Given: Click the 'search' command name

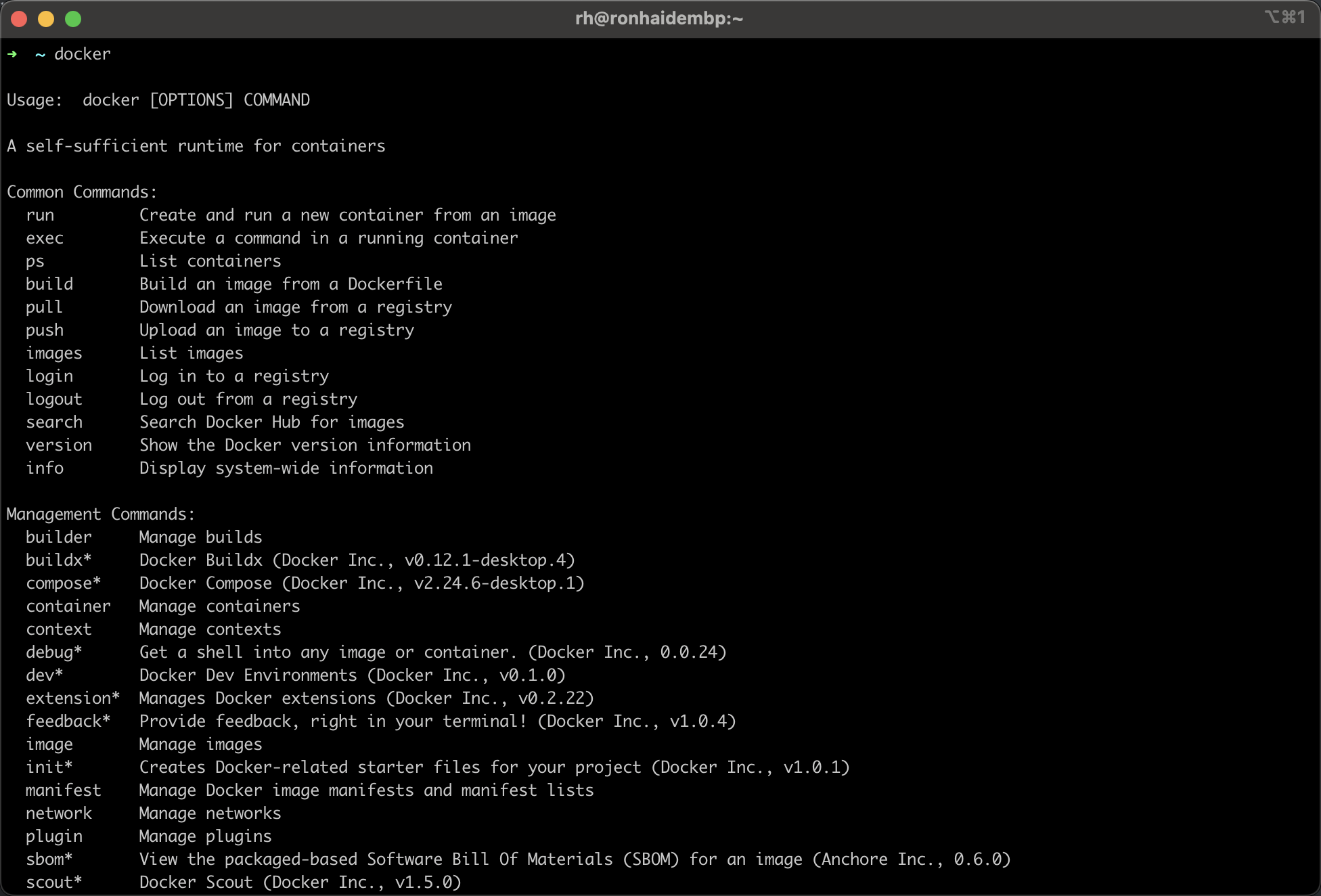Looking at the screenshot, I should pyautogui.click(x=54, y=422).
